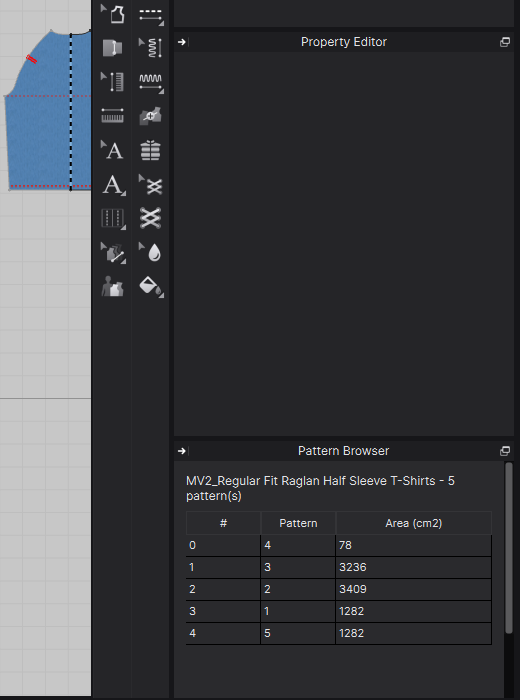Screen dimensions: 520x700
Task: Sort by the 'Pattern' column header
Action: click(x=298, y=523)
